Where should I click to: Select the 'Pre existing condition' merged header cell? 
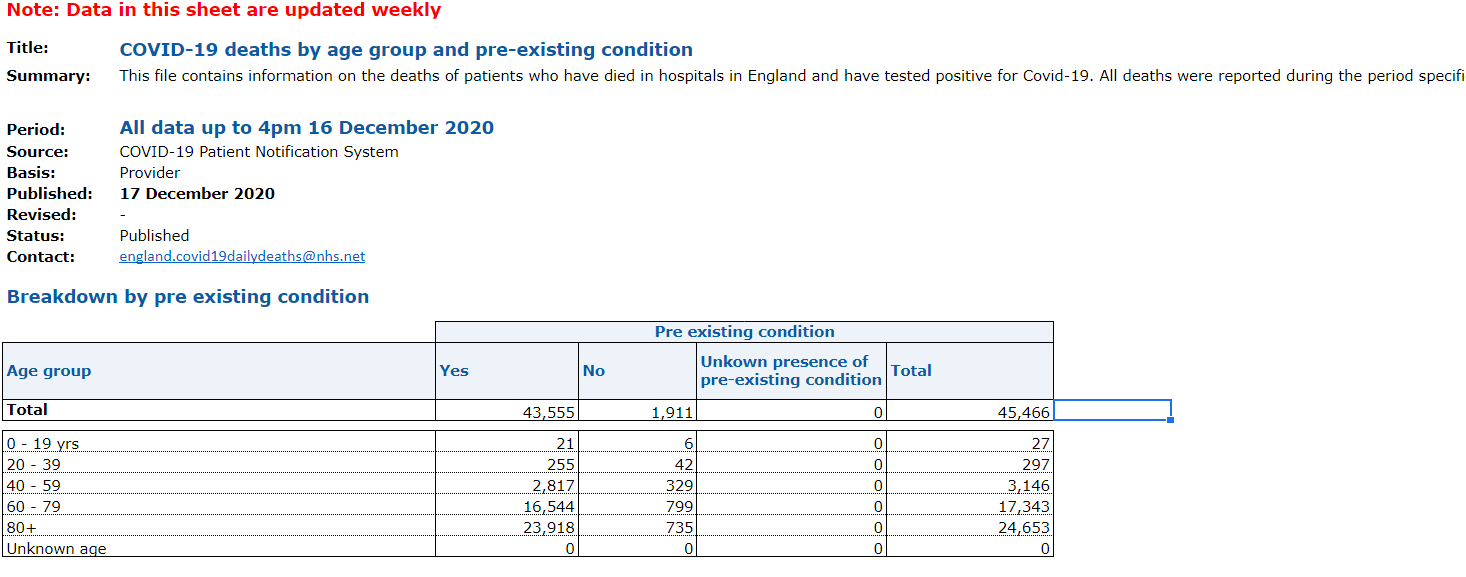[x=744, y=332]
